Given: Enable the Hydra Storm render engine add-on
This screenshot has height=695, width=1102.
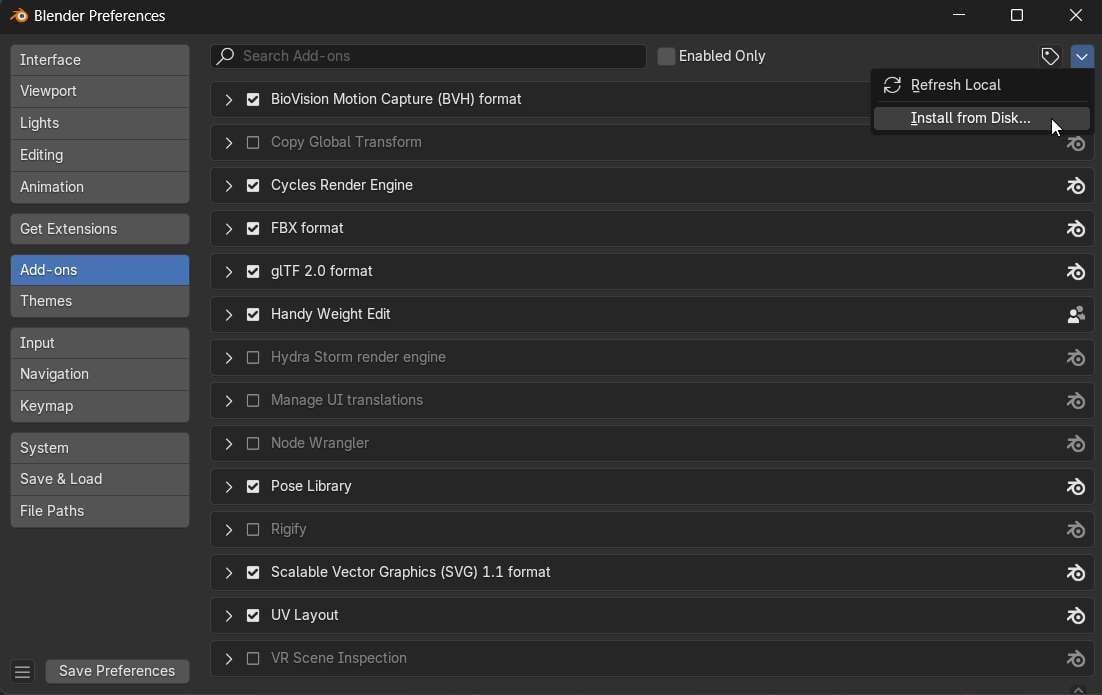Looking at the screenshot, I should pyautogui.click(x=253, y=358).
